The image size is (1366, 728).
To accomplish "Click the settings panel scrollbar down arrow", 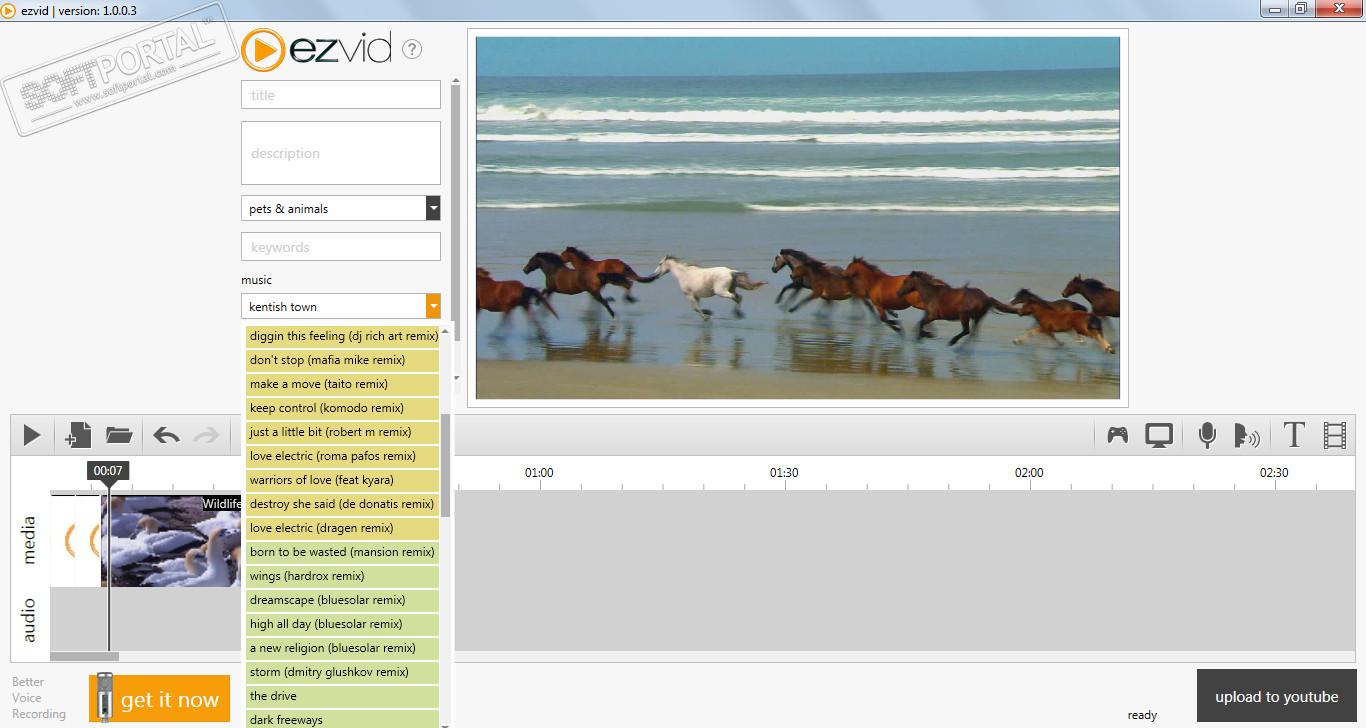I will (x=456, y=378).
